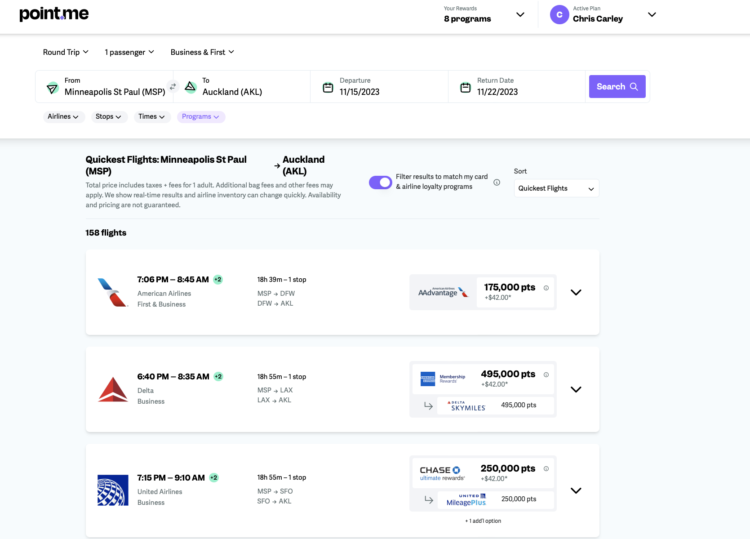Click the Chase Ultimate Rewards logo
Screen dimensions: 750x539
[442, 473]
